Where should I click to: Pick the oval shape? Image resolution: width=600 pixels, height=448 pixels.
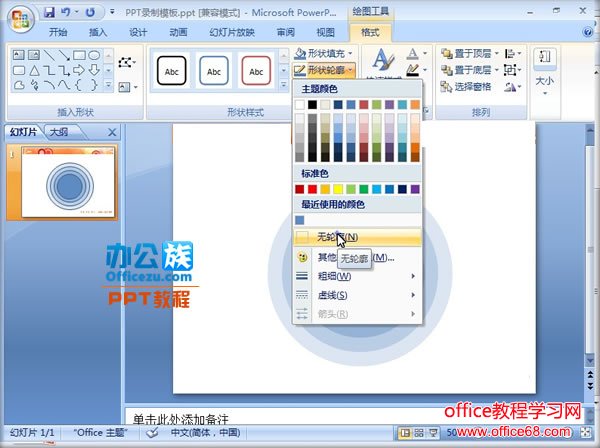[94, 55]
